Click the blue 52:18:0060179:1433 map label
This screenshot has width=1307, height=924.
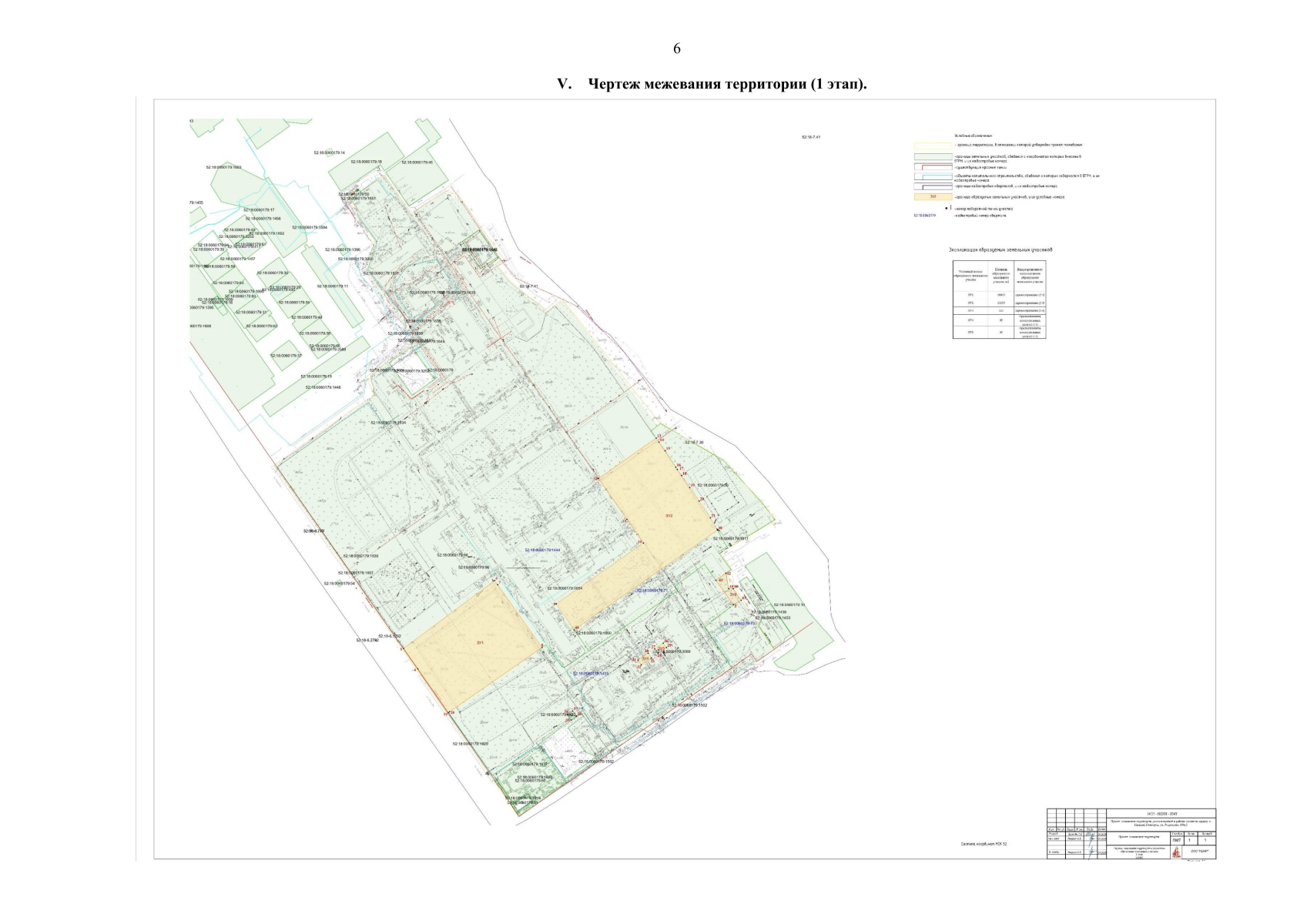click(x=591, y=674)
